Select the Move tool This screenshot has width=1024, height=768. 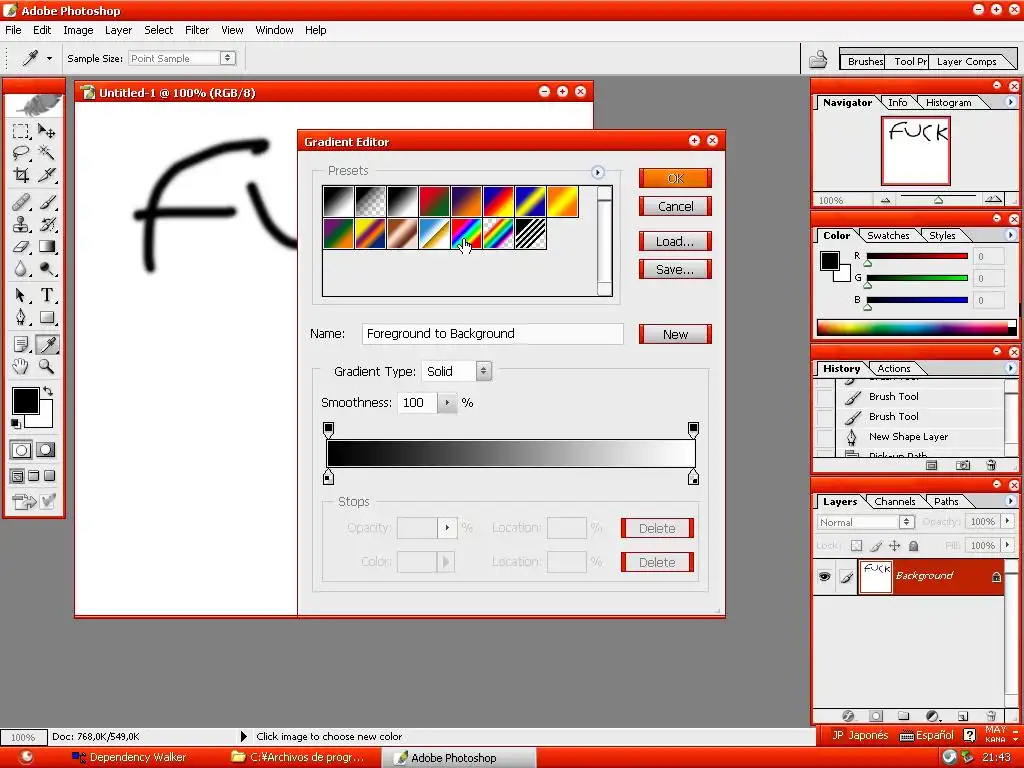[46, 131]
